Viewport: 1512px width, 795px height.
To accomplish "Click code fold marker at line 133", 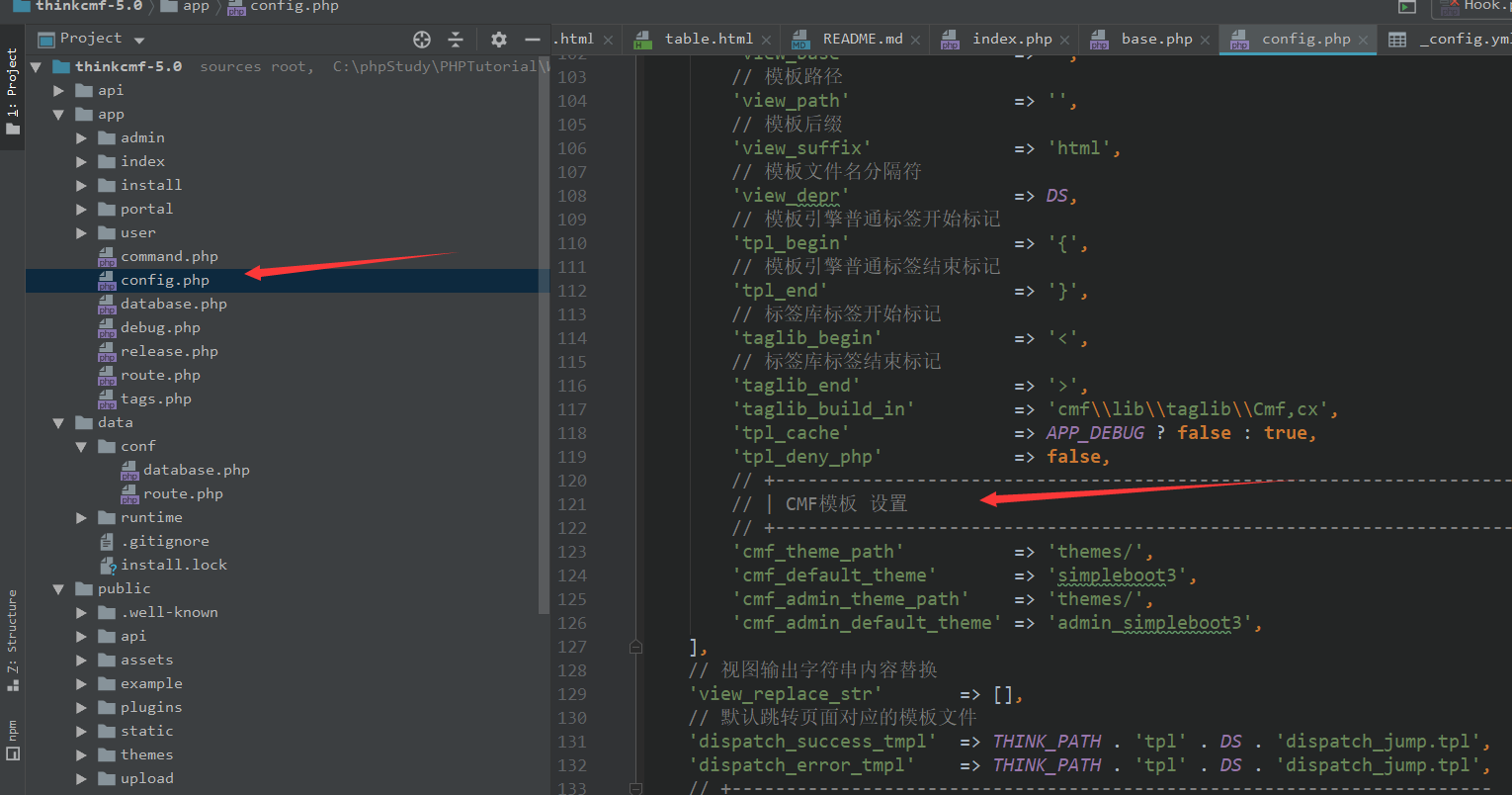I will click(635, 789).
